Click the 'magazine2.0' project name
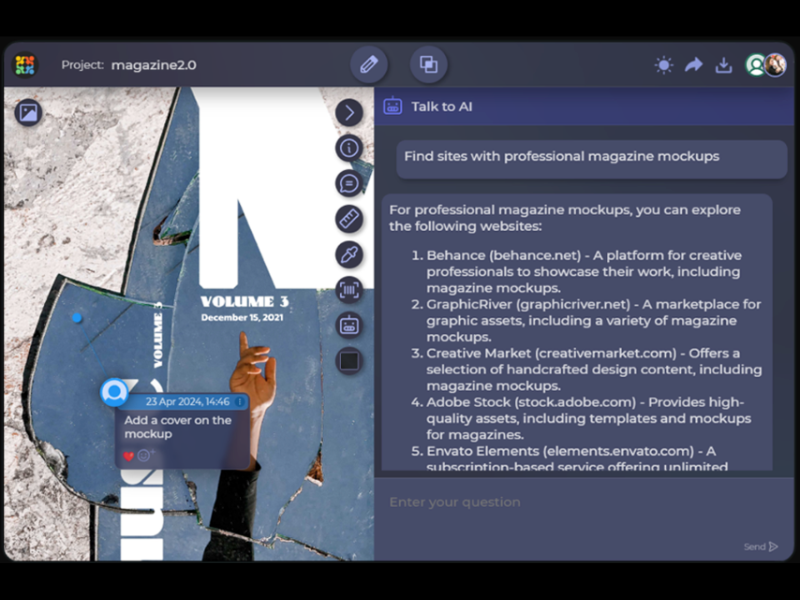This screenshot has height=600, width=800. [x=154, y=65]
